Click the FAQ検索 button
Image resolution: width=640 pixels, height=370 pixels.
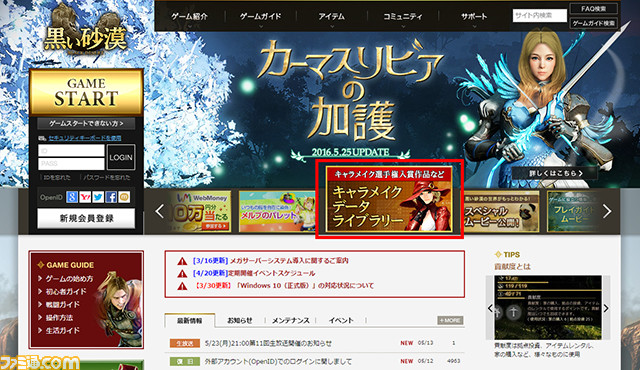tap(593, 9)
